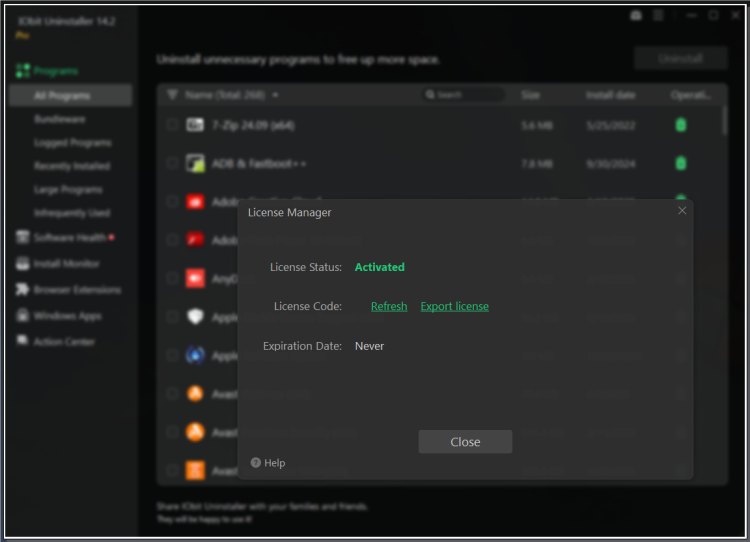750x542 pixels.
Task: Click the Never expiration date value
Action: [369, 346]
